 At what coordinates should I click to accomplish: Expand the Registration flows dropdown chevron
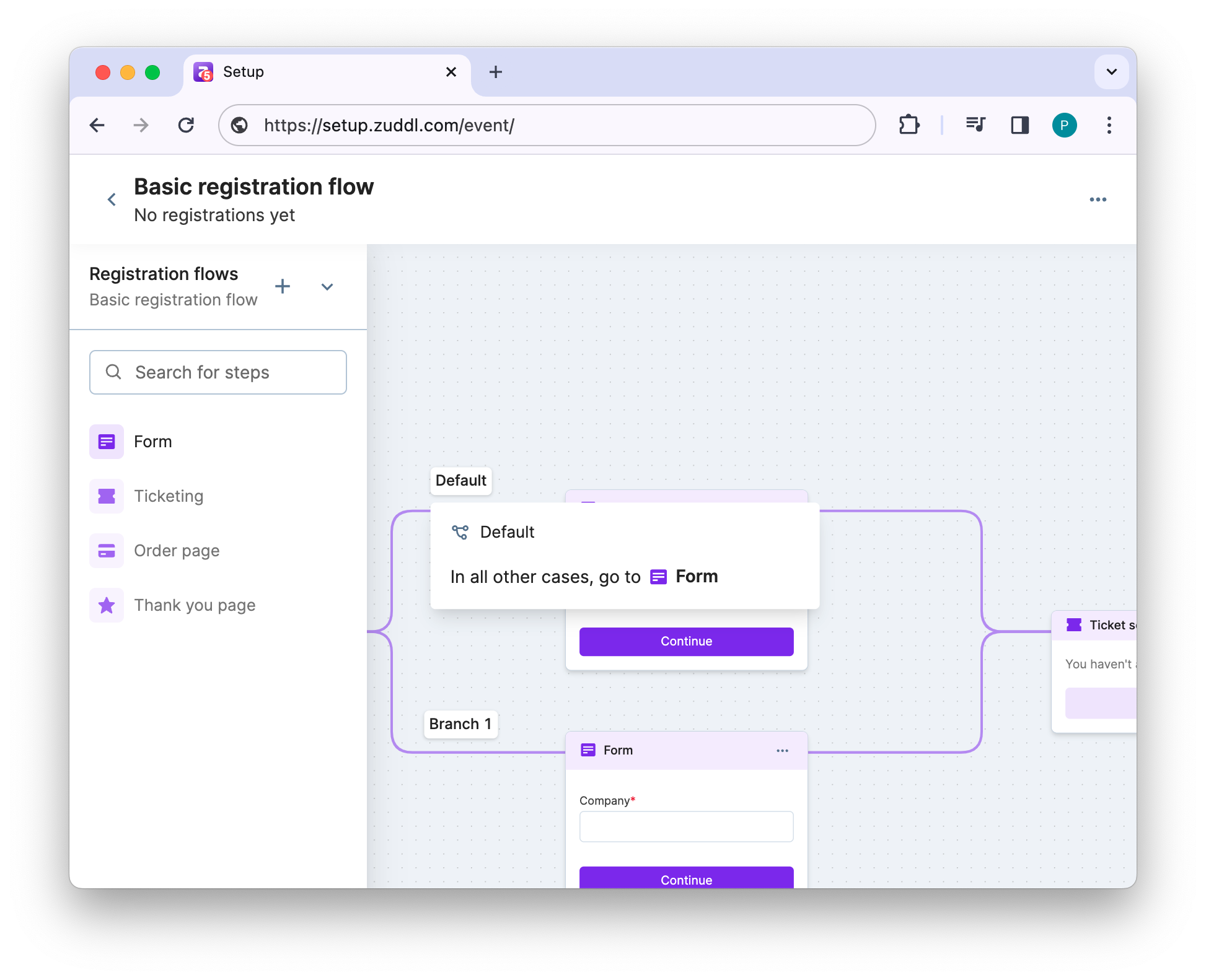click(x=327, y=286)
